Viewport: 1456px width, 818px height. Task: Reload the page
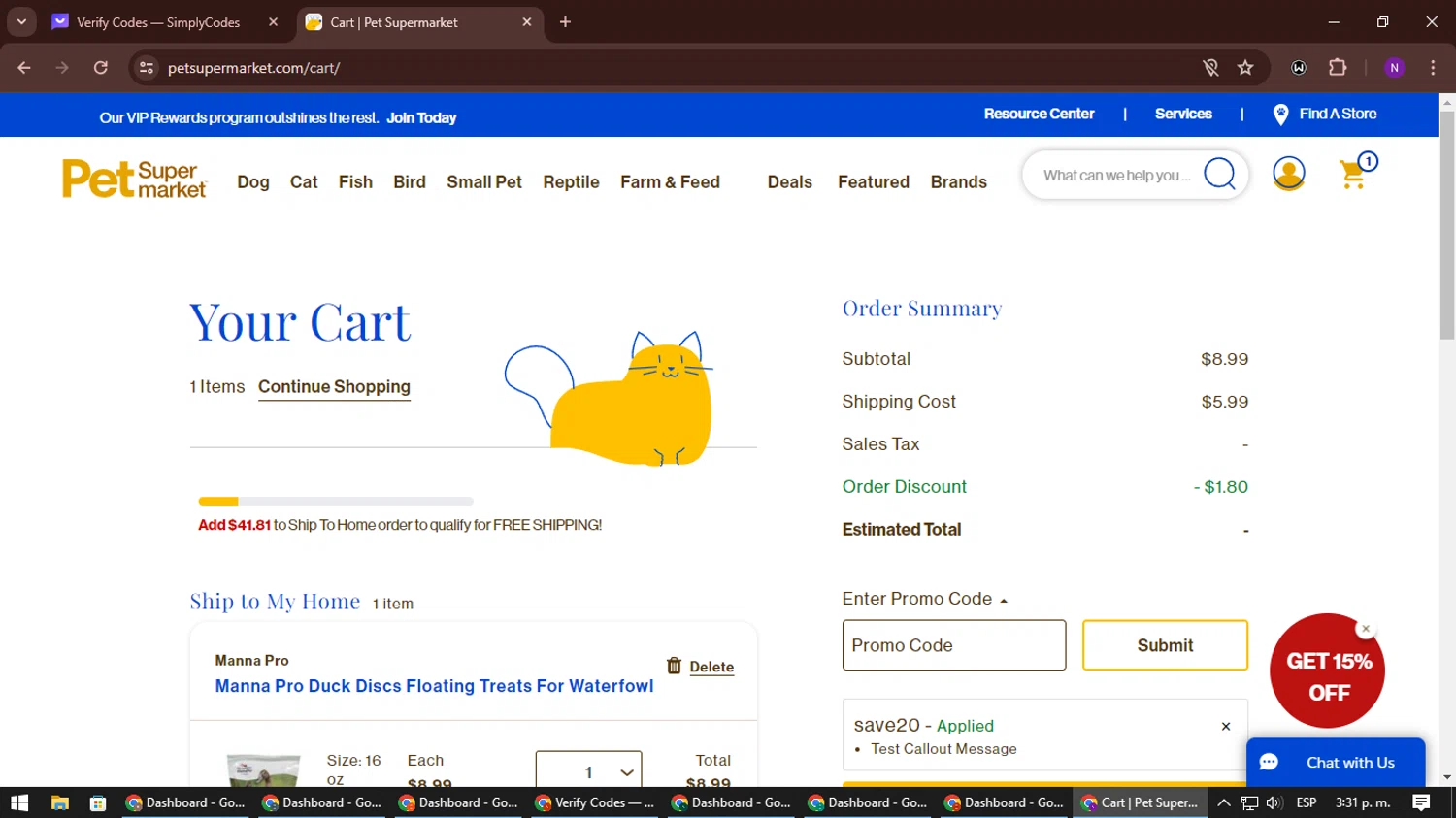[x=101, y=68]
